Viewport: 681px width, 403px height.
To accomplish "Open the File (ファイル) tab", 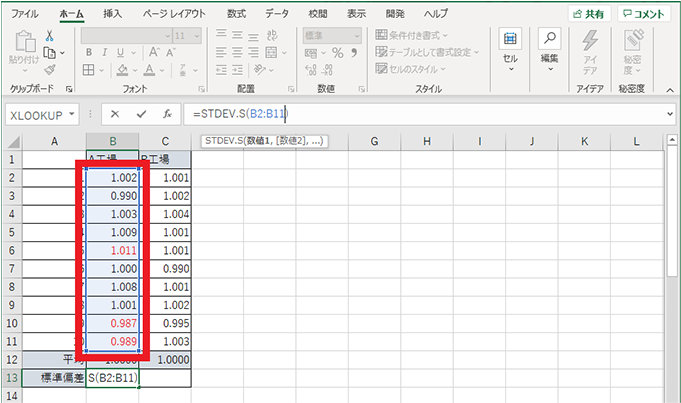I will pyautogui.click(x=25, y=14).
